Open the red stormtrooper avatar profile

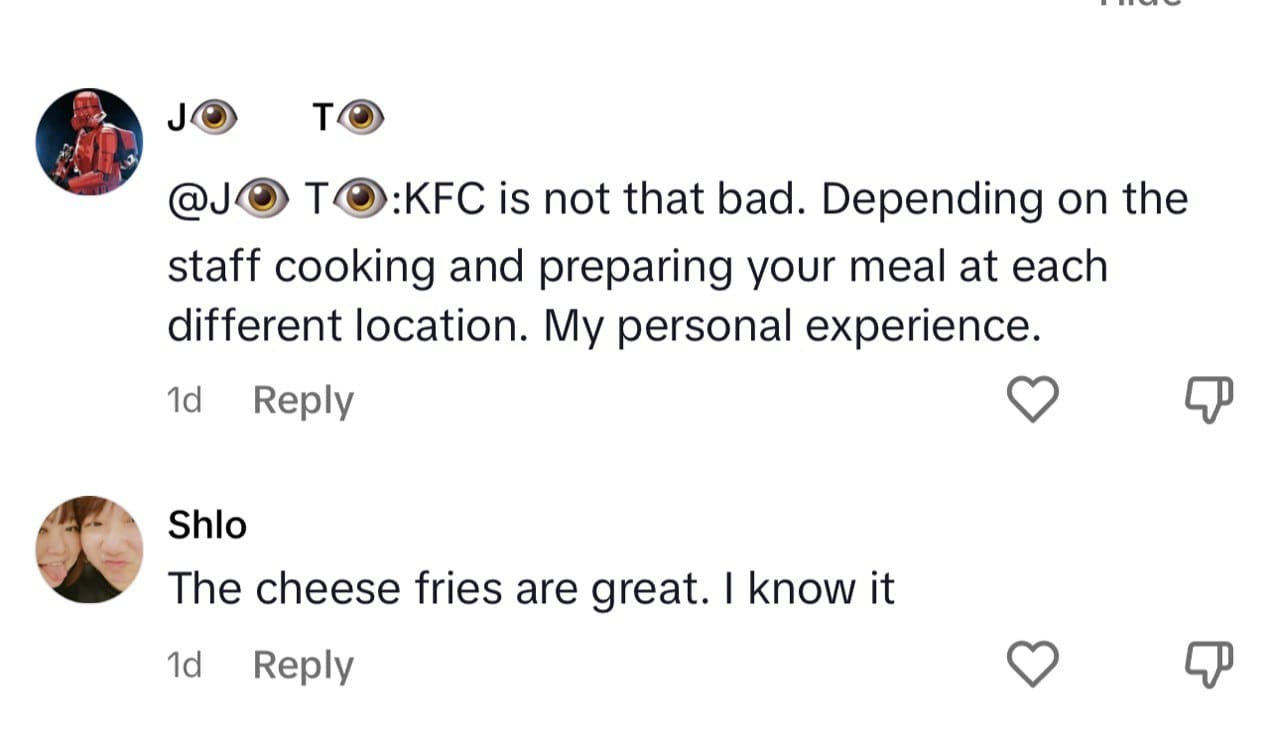pyautogui.click(x=89, y=141)
